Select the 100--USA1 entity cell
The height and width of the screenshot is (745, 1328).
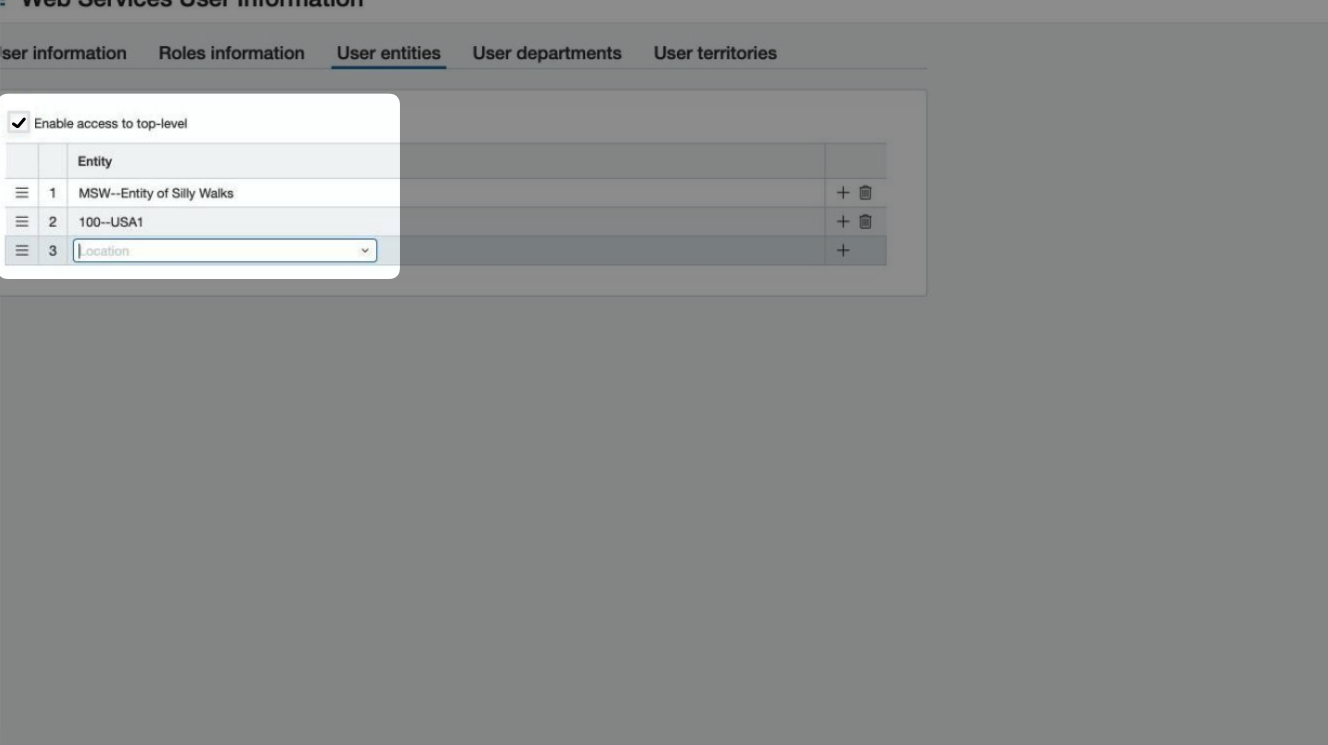(111, 222)
